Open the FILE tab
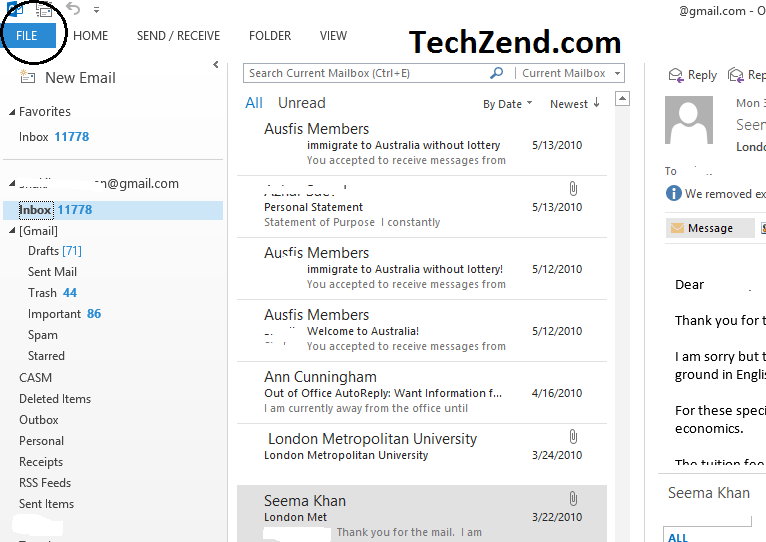This screenshot has width=766, height=542. pyautogui.click(x=28, y=36)
